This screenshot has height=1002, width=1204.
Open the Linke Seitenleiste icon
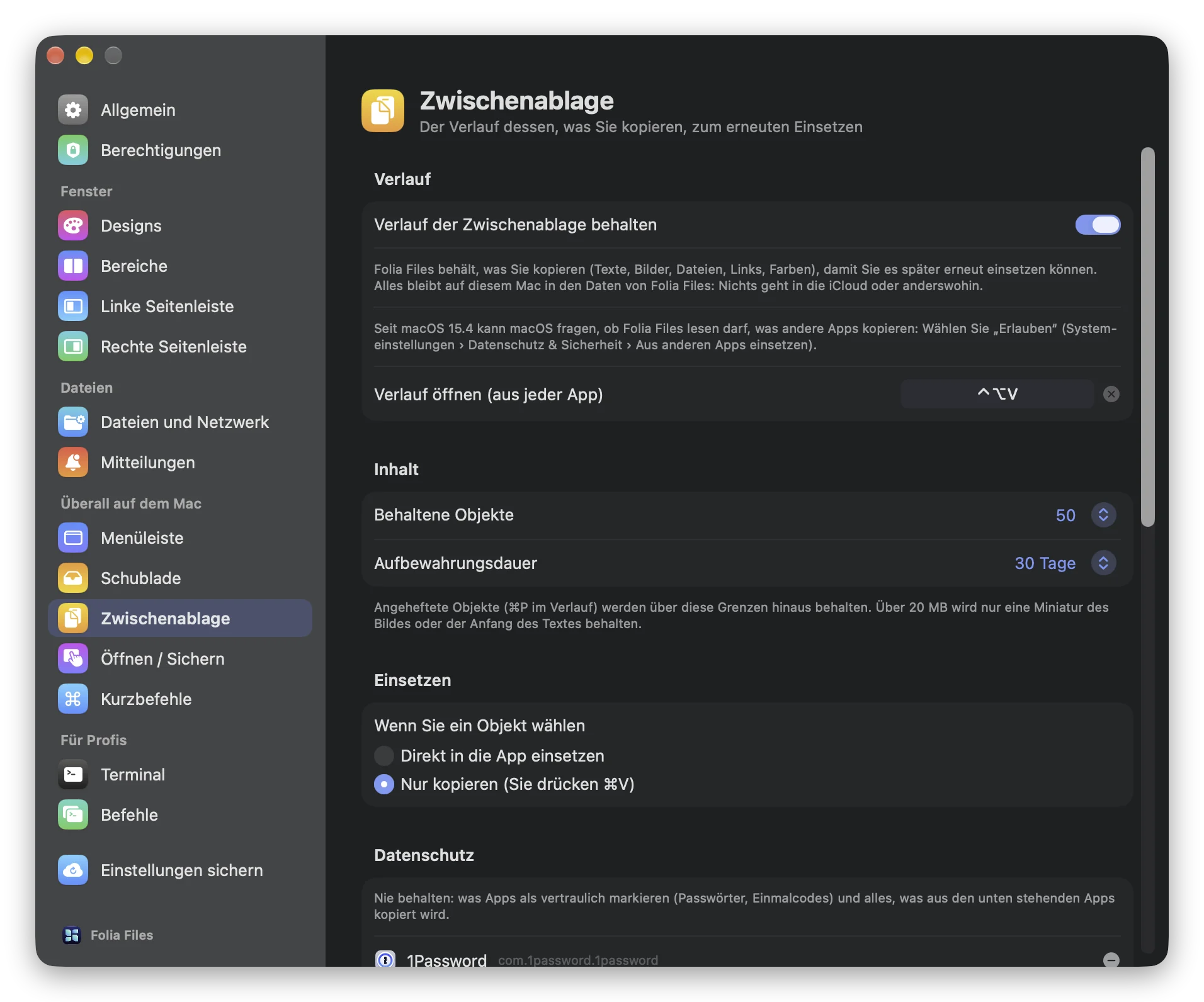[73, 307]
